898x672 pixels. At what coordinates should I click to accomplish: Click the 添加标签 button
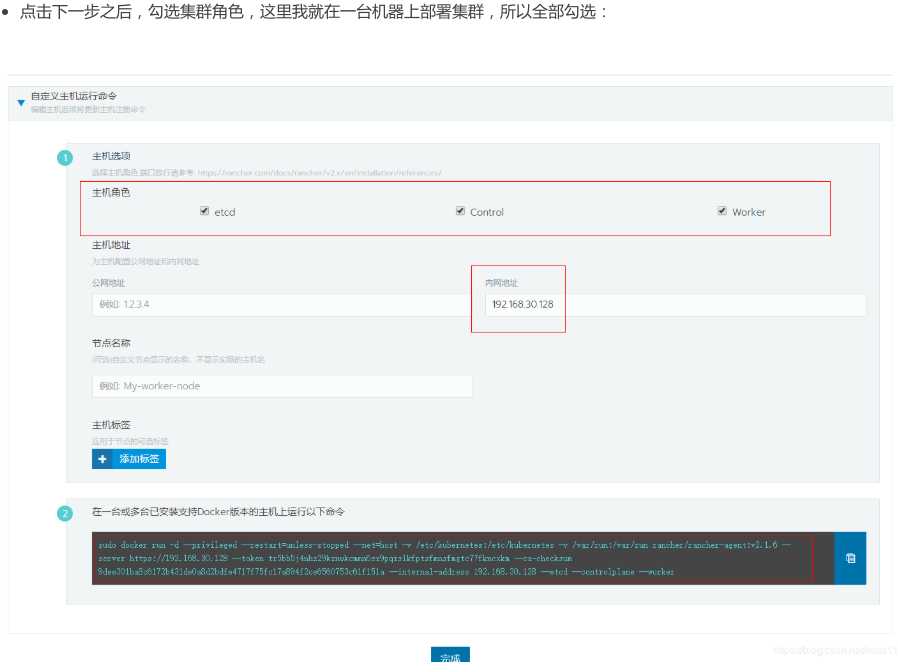129,459
